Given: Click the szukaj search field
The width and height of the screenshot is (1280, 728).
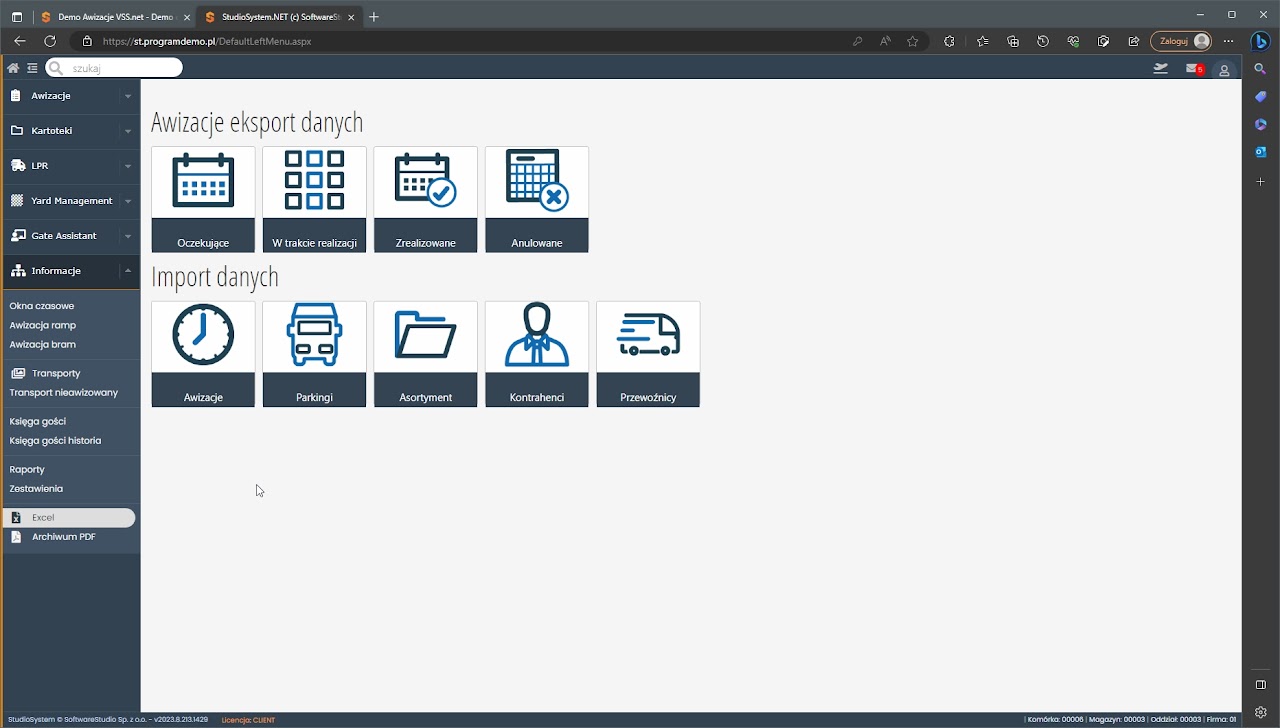Looking at the screenshot, I should tap(120, 68).
